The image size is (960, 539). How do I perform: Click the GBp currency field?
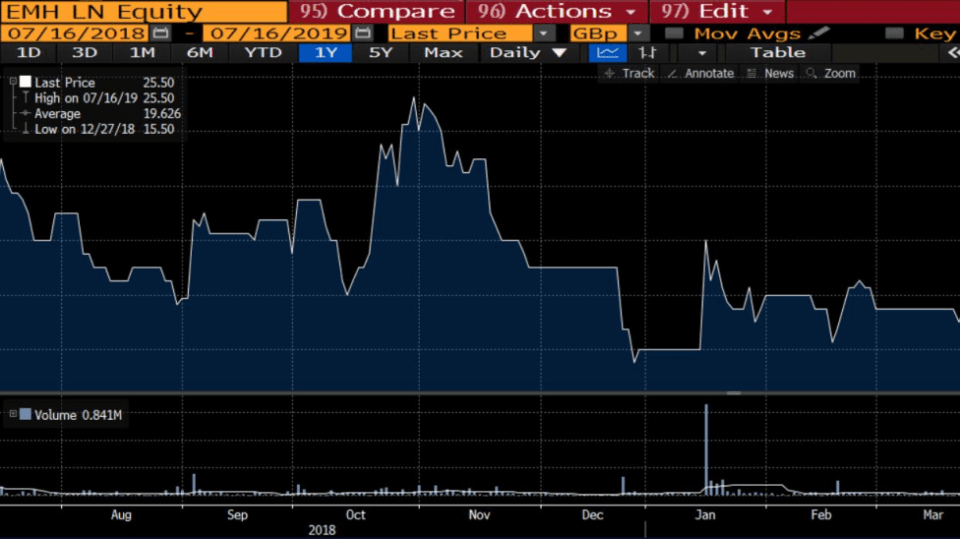[598, 33]
